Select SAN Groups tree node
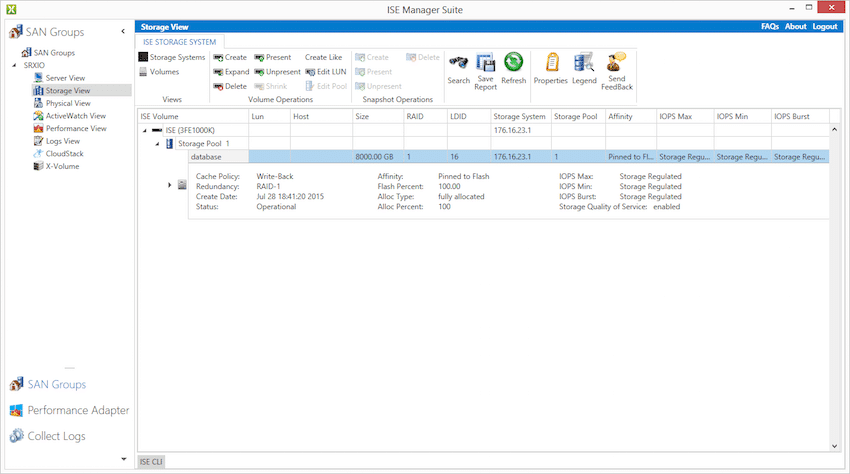 point(48,53)
